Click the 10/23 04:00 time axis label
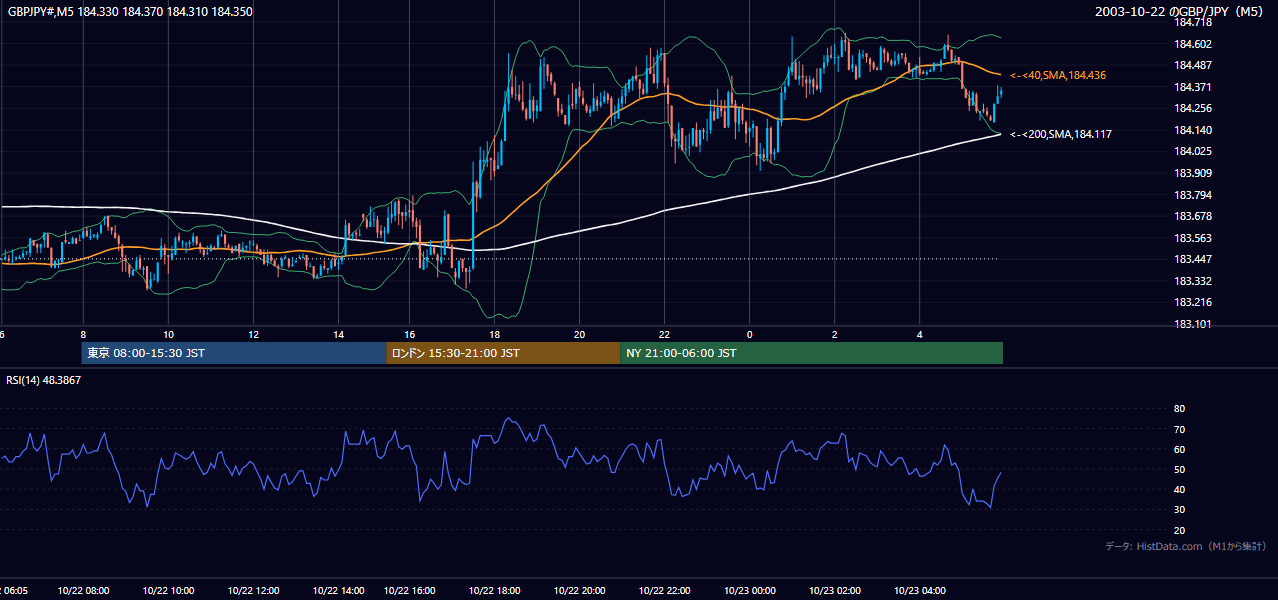Viewport: 1278px width, 600px height. click(x=919, y=591)
